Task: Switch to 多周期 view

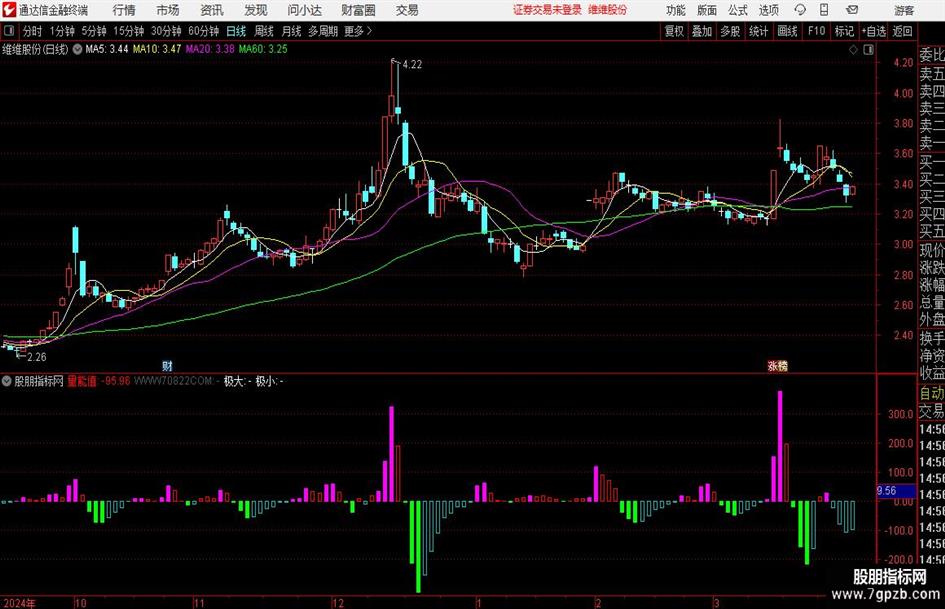Action: (x=323, y=31)
